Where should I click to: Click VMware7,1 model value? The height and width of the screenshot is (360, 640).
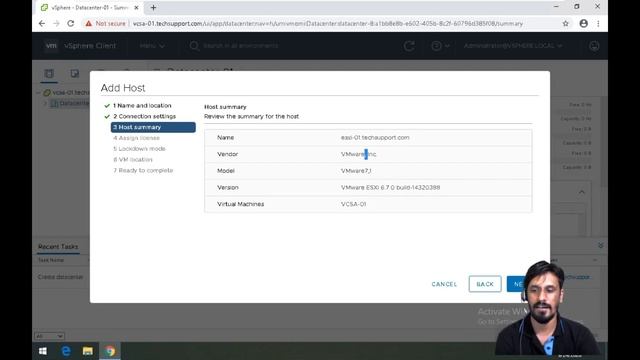point(356,171)
